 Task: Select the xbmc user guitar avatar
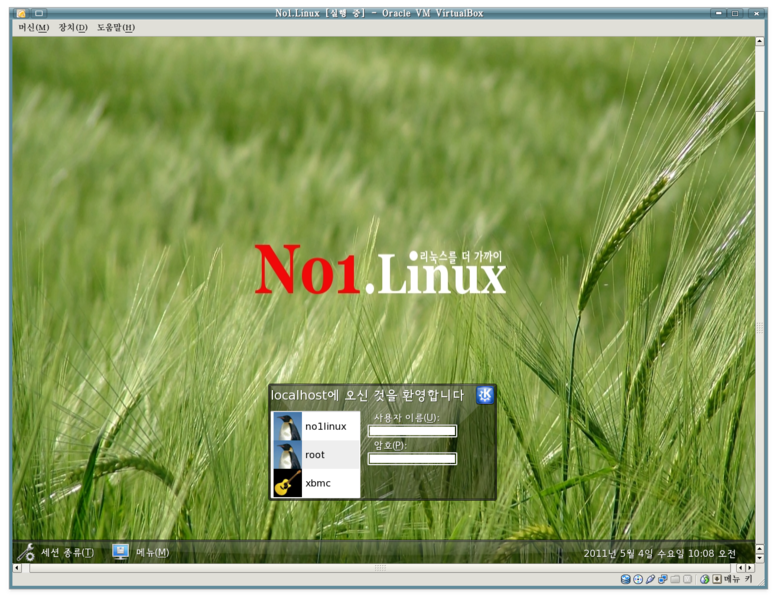287,483
